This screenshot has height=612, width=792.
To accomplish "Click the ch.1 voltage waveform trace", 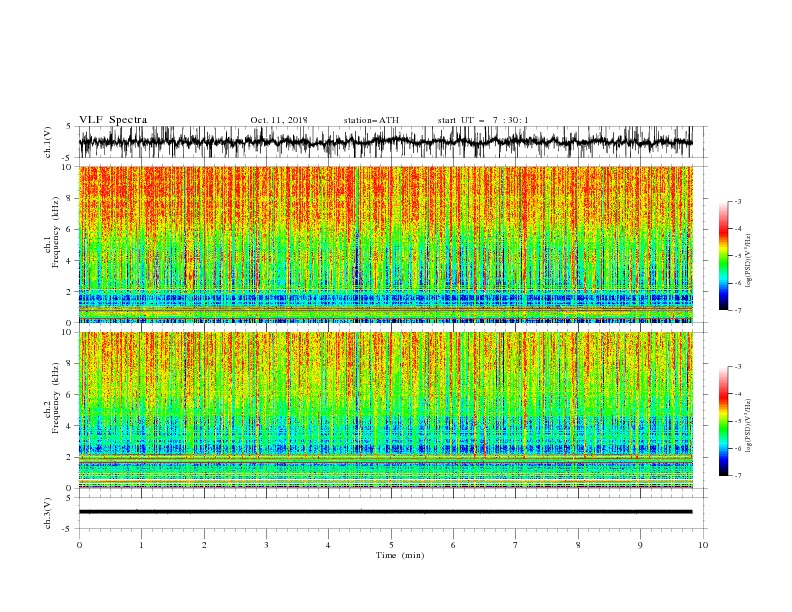I will (x=385, y=142).
